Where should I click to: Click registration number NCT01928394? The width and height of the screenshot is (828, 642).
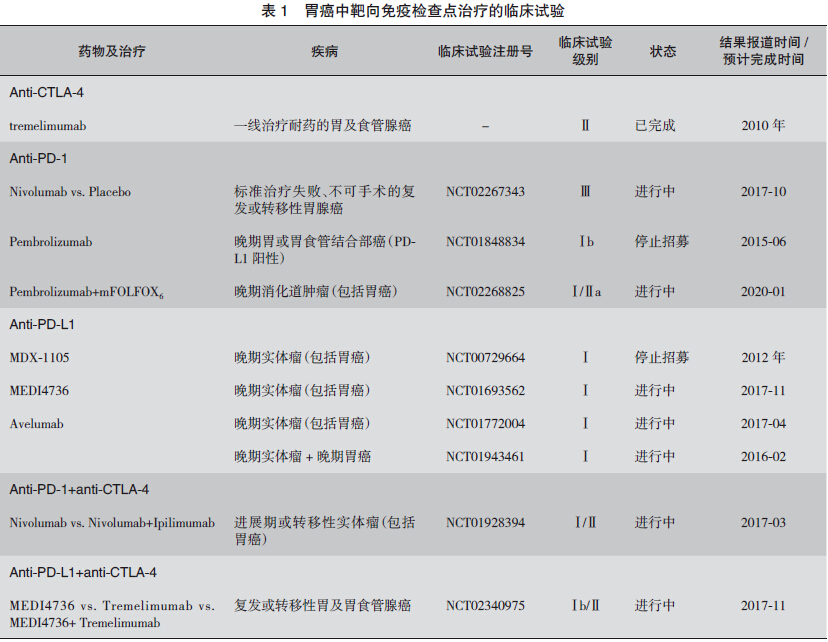pos(485,523)
